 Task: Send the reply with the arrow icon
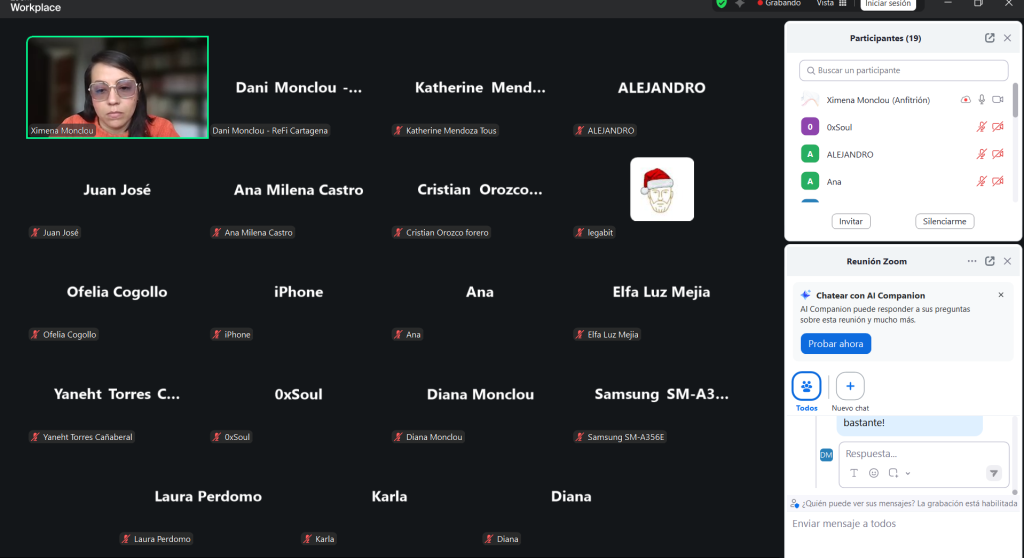tap(994, 473)
